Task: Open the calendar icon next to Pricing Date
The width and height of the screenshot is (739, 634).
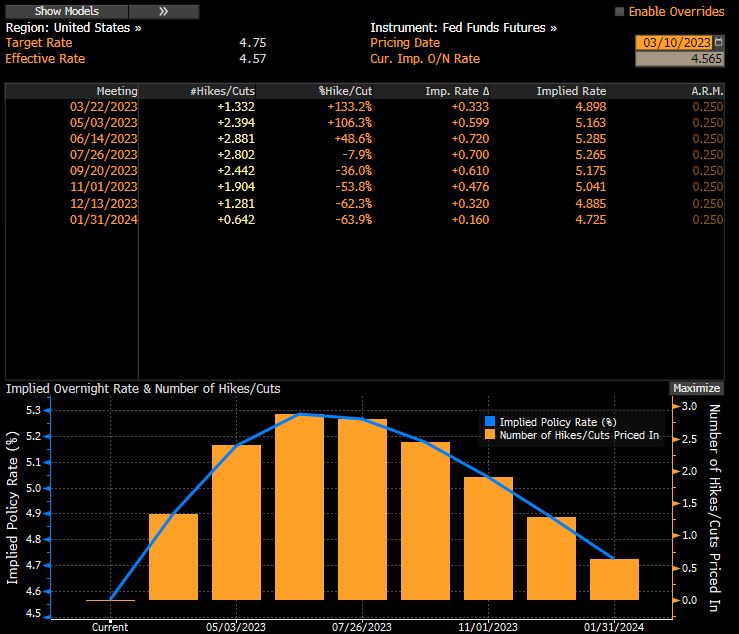Action: tap(719, 42)
